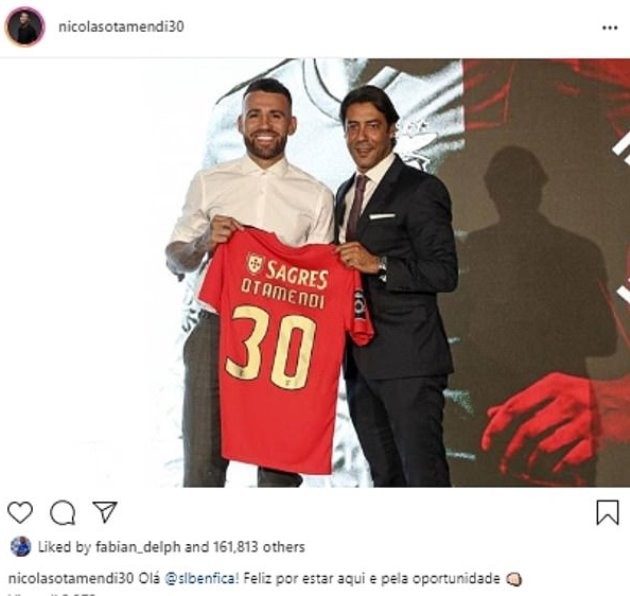Click the Benfica crest on the red jersey
Screen dimensions: 630x596
(x=255, y=264)
